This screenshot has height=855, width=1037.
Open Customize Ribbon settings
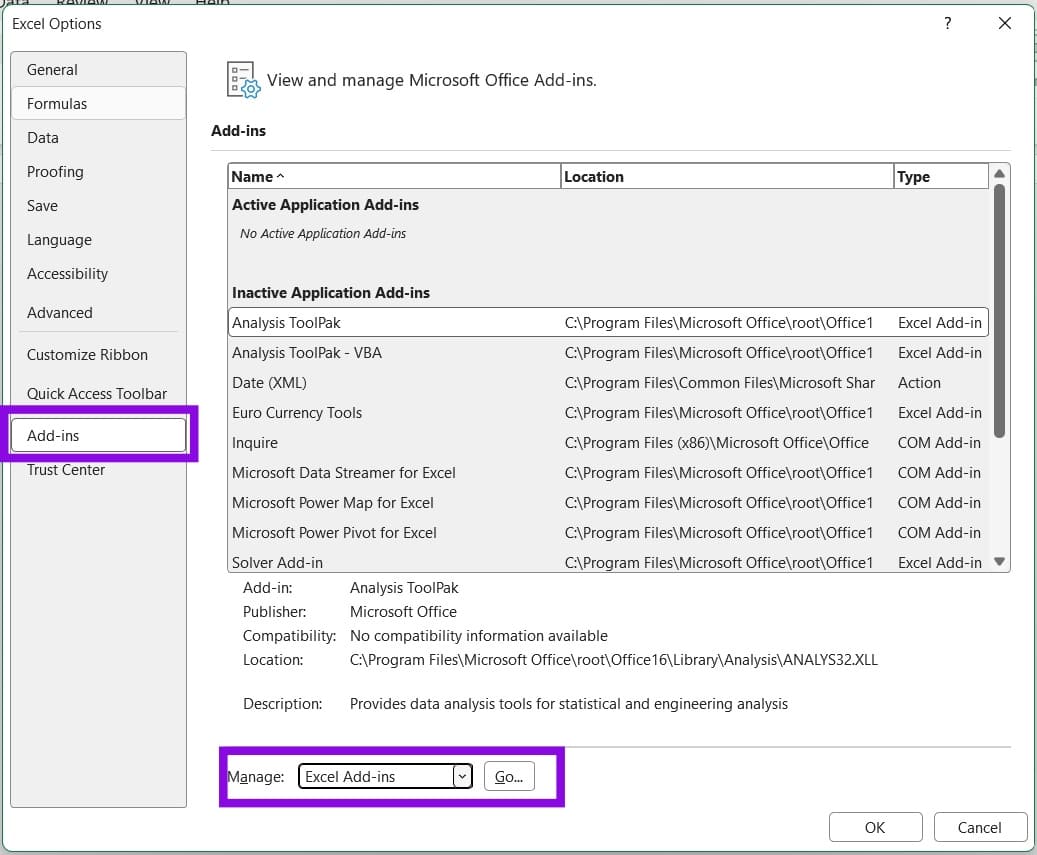tap(99, 354)
